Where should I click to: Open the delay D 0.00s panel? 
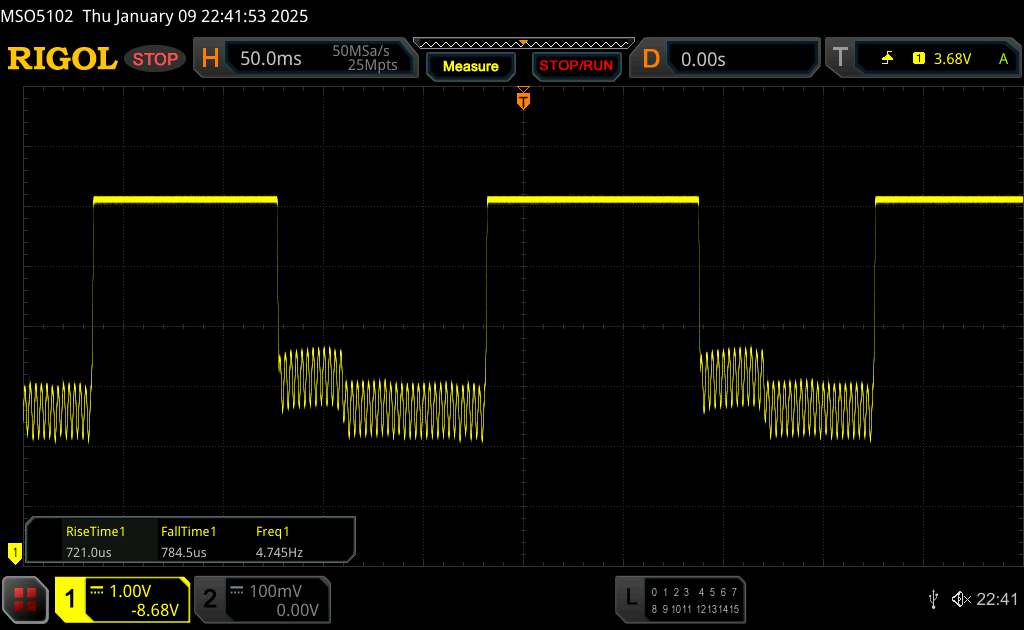(724, 59)
